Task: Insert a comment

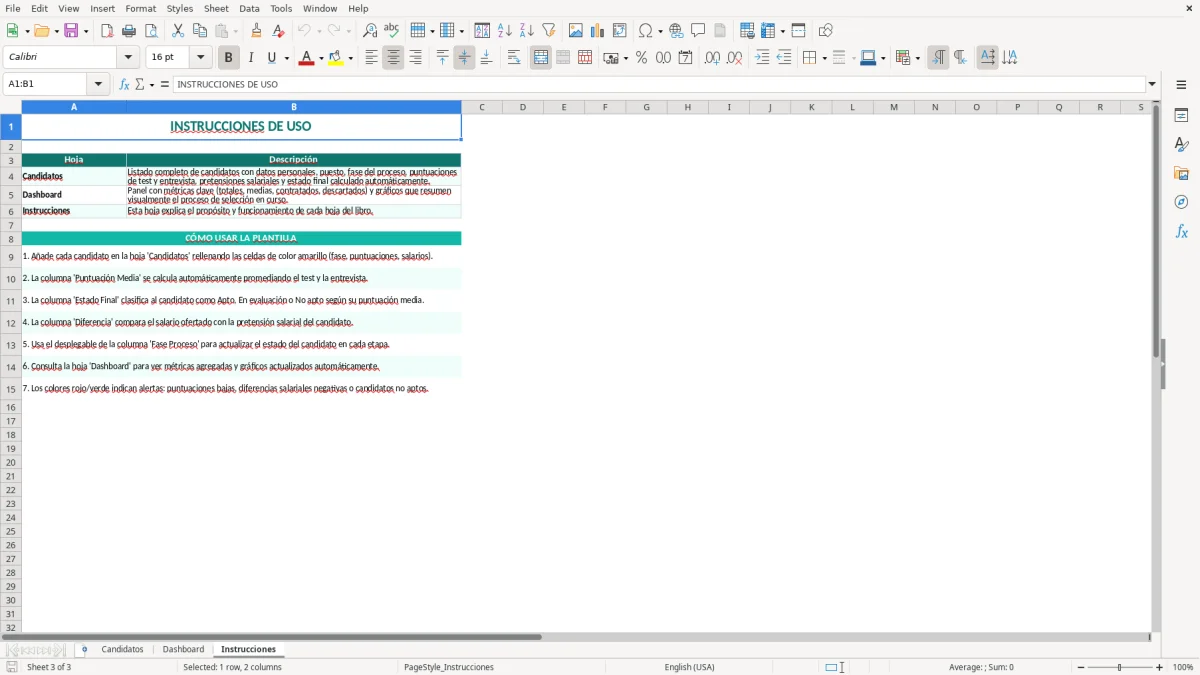Action: [x=698, y=31]
